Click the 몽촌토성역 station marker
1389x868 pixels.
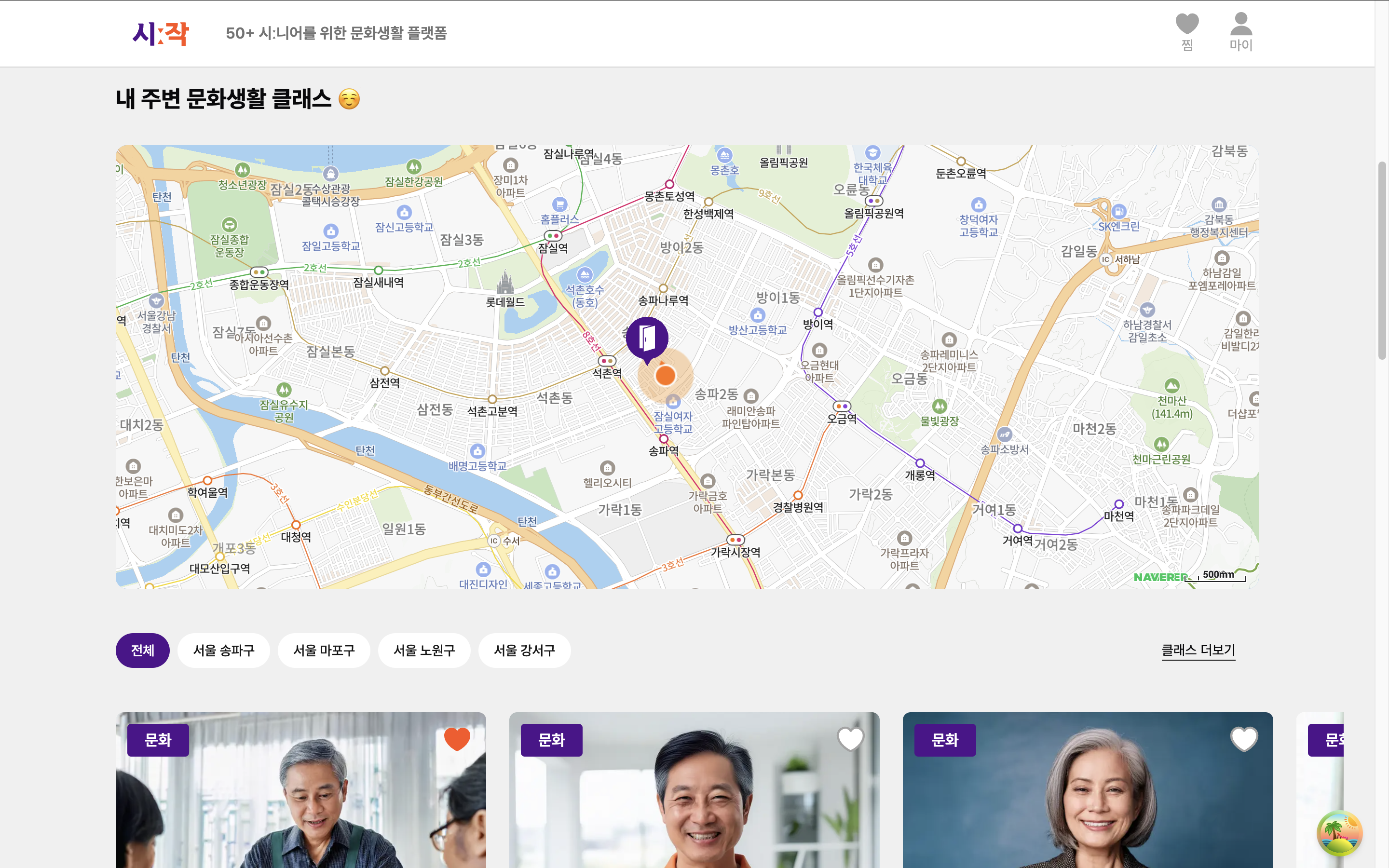(x=669, y=184)
